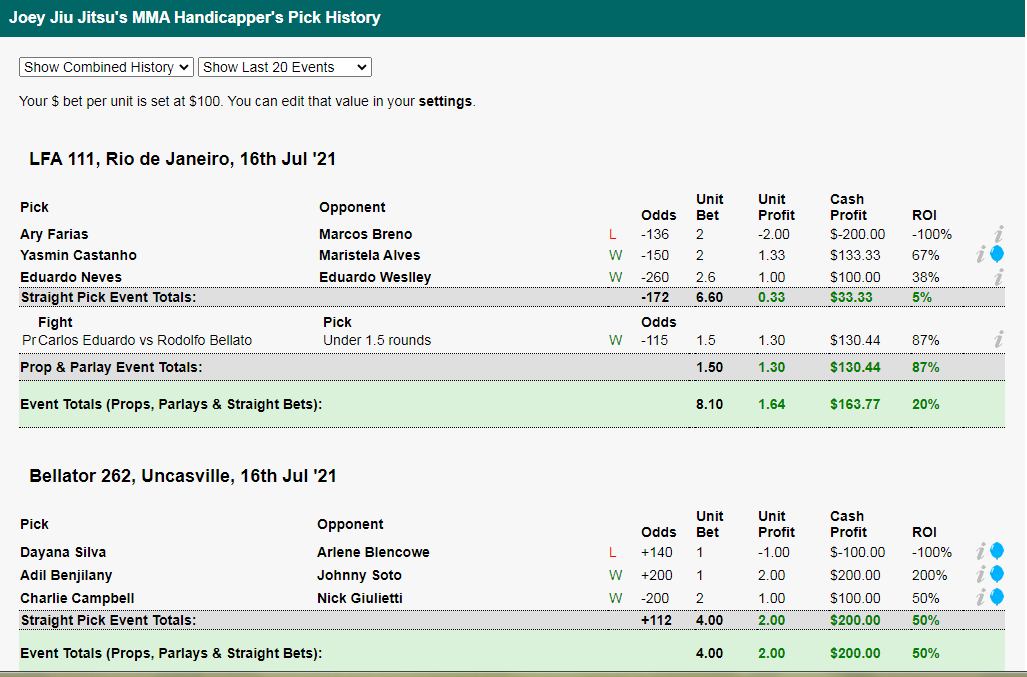Click the Arlene Blencowe opponent name
The width and height of the screenshot is (1027, 677).
pyautogui.click(x=373, y=552)
